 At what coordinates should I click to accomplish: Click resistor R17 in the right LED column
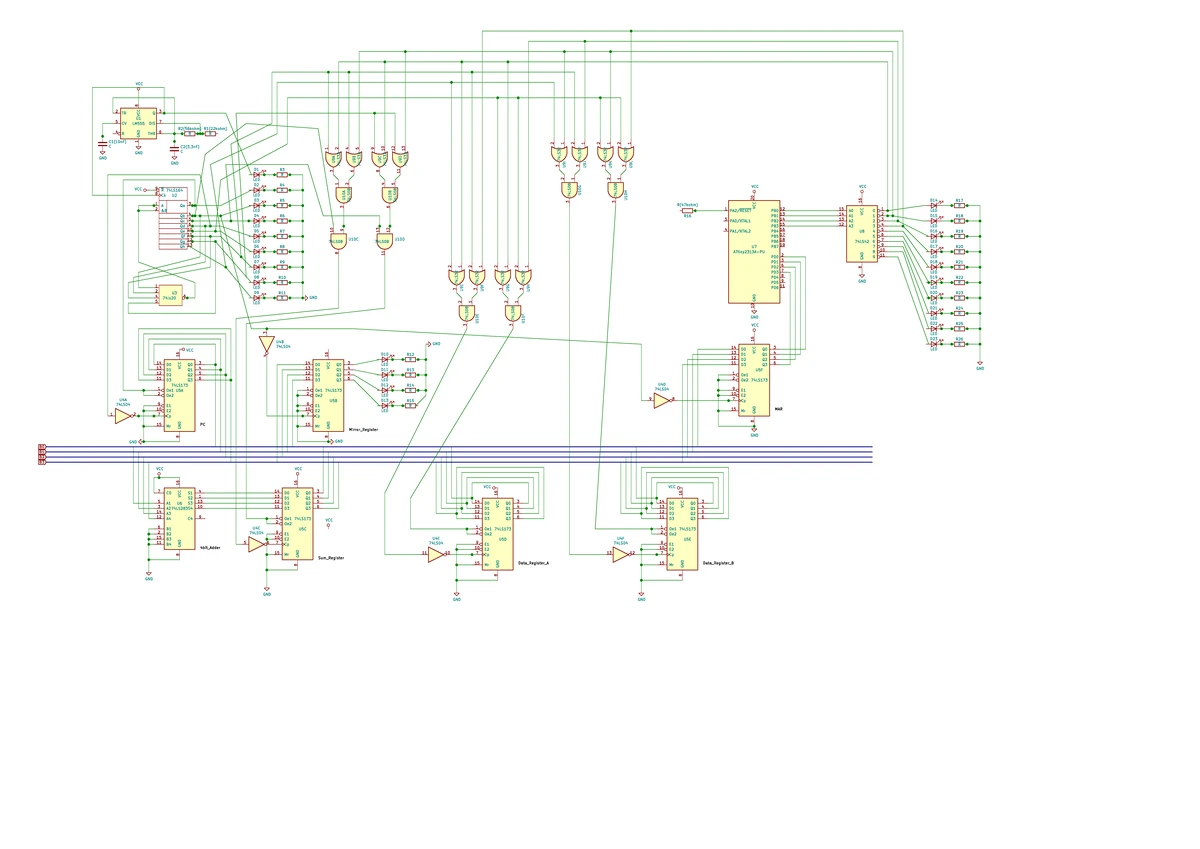pyautogui.click(x=960, y=205)
